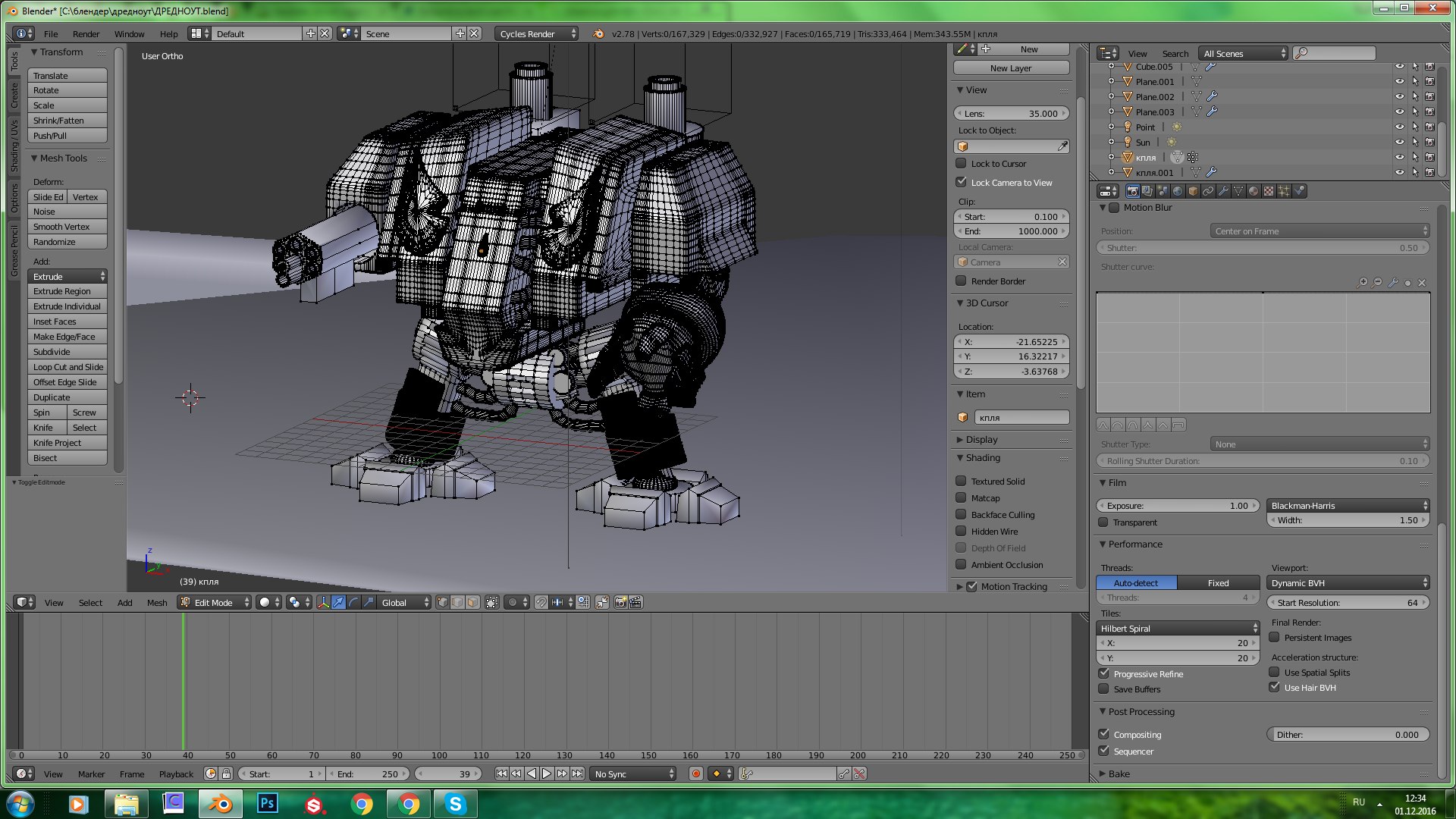Open the Render Layers properties tab
This screenshot has height=819, width=1456.
click(x=1147, y=191)
